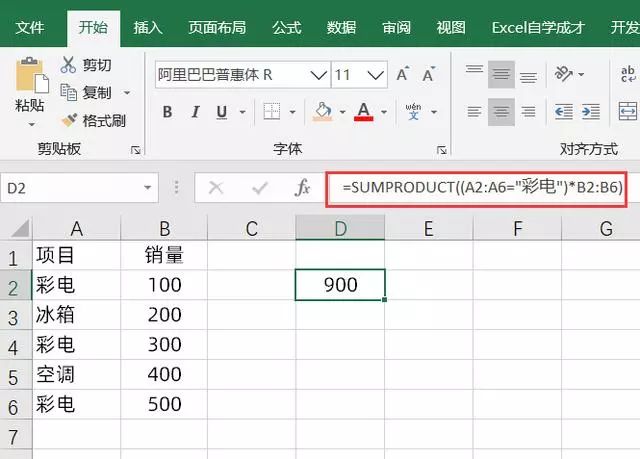Click the Paste (粘贴) clipboard icon

point(32,75)
